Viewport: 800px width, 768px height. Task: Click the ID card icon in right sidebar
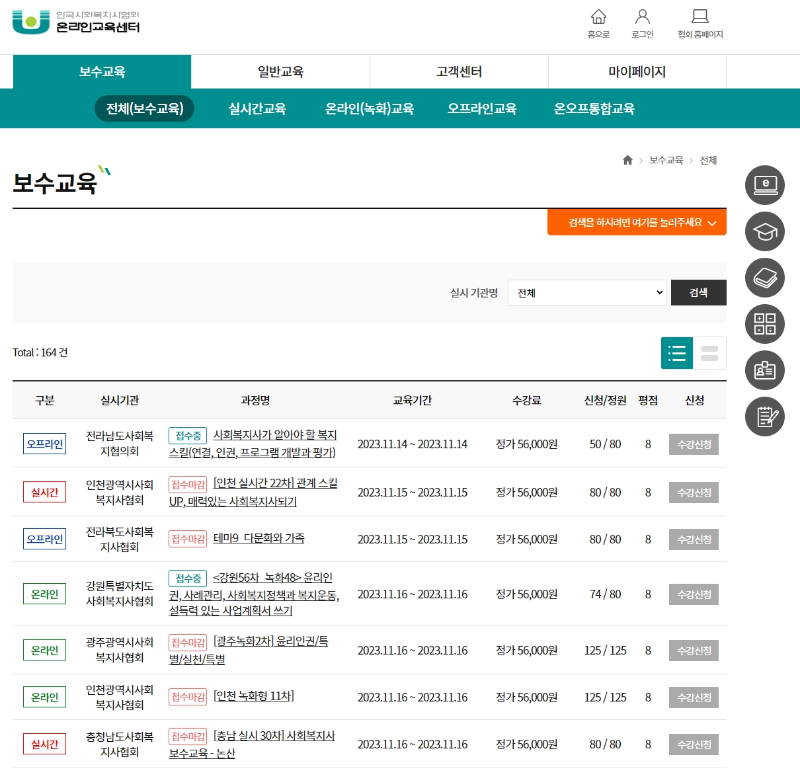(x=765, y=369)
